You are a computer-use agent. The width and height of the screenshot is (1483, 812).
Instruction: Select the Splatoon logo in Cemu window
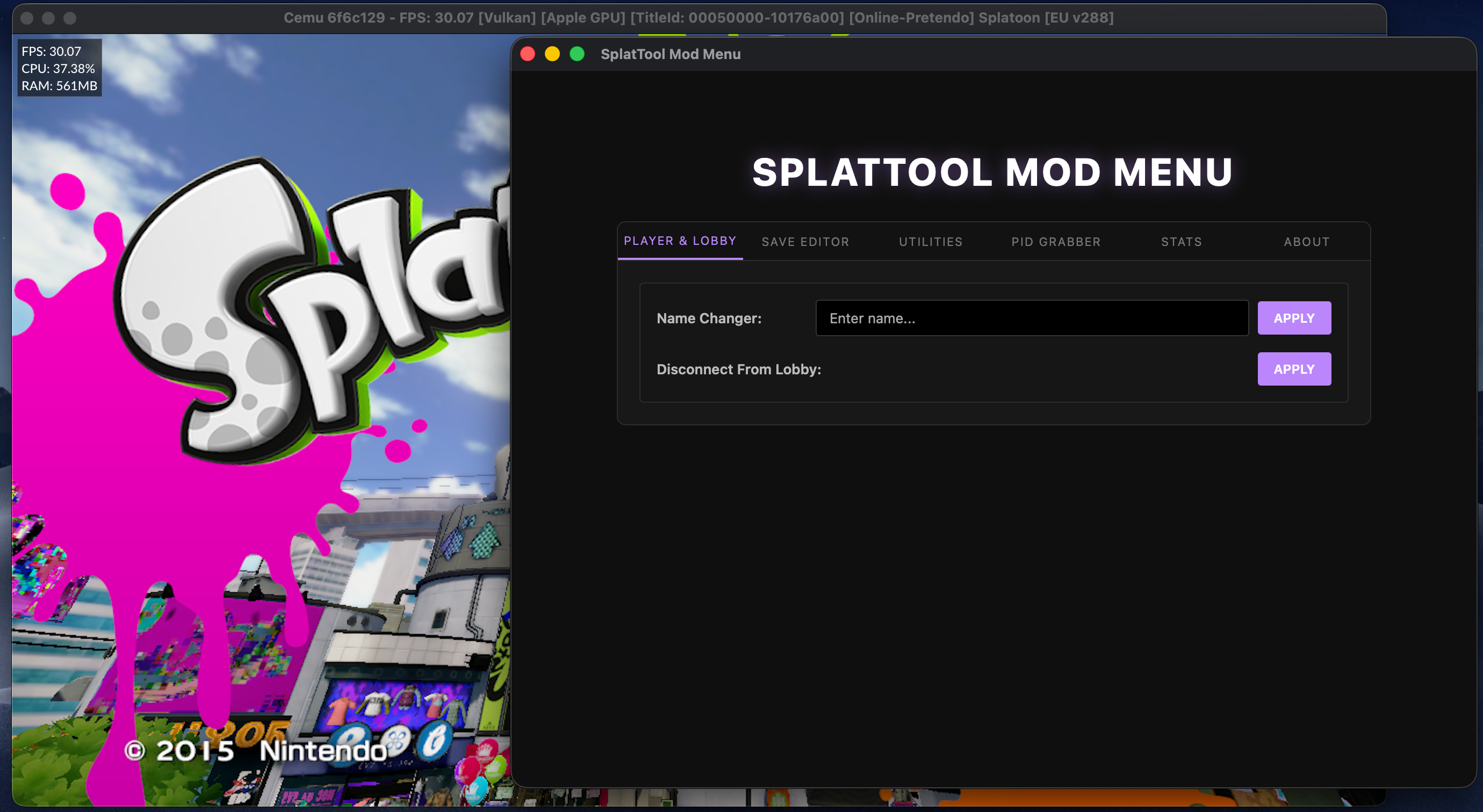point(311,311)
